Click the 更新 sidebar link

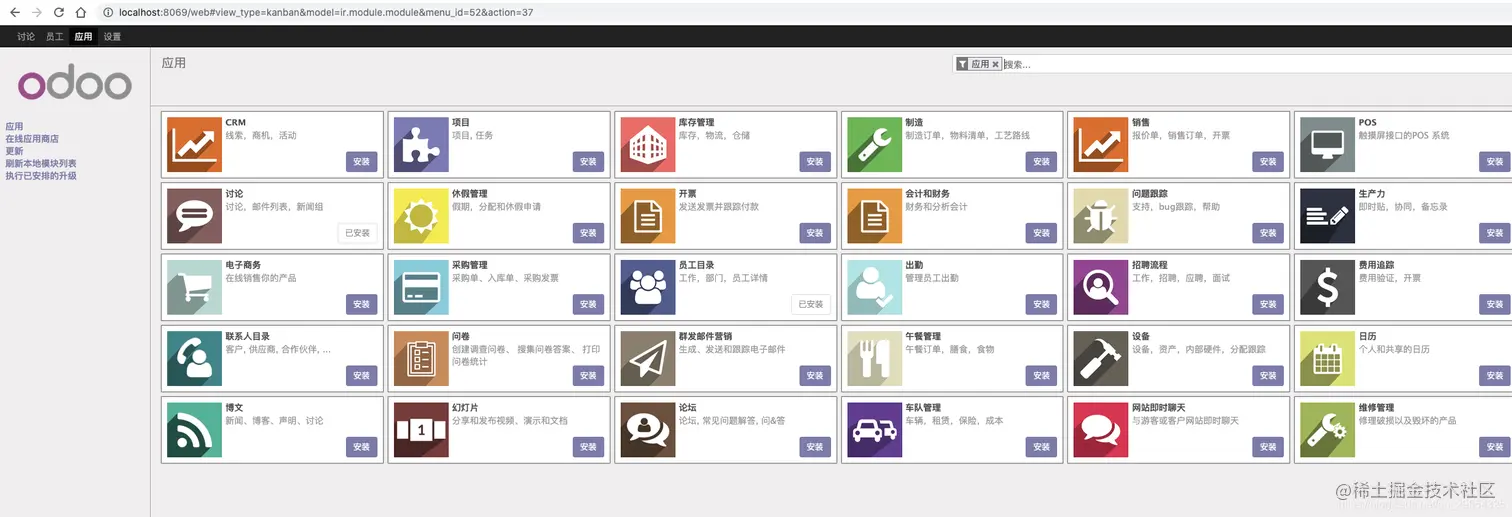pyautogui.click(x=14, y=151)
